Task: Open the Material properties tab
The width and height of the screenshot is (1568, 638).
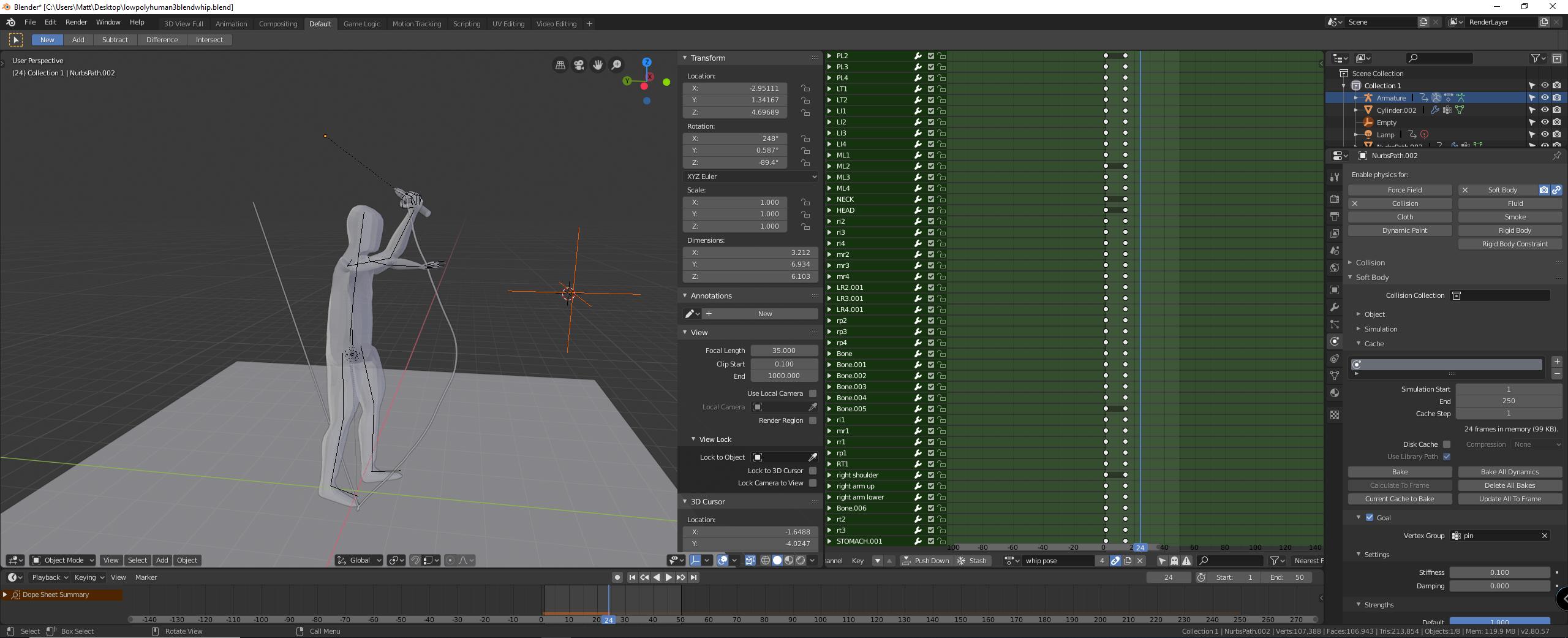Action: (x=1335, y=393)
